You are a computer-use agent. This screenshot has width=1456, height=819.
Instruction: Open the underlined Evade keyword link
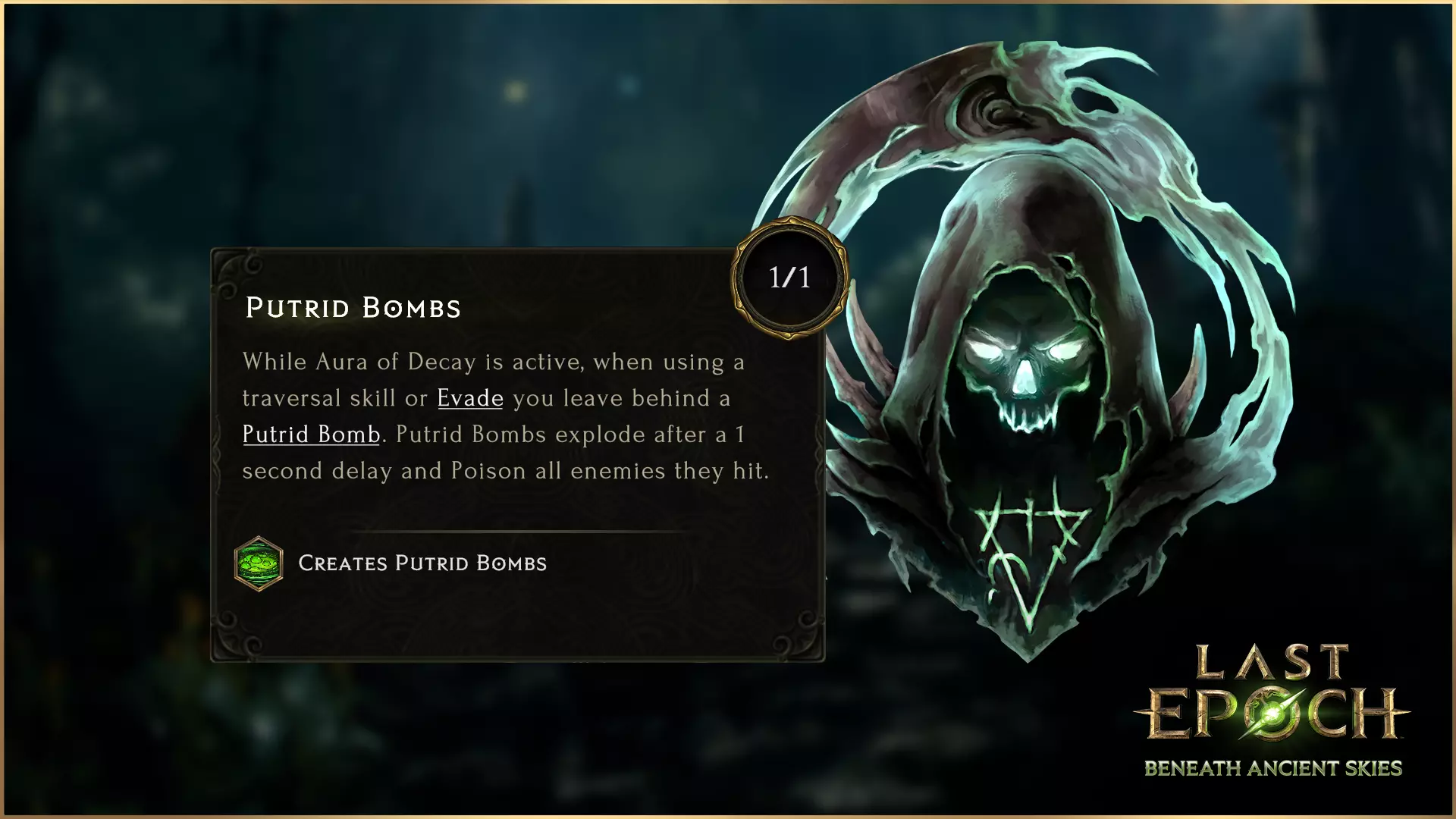tap(470, 398)
